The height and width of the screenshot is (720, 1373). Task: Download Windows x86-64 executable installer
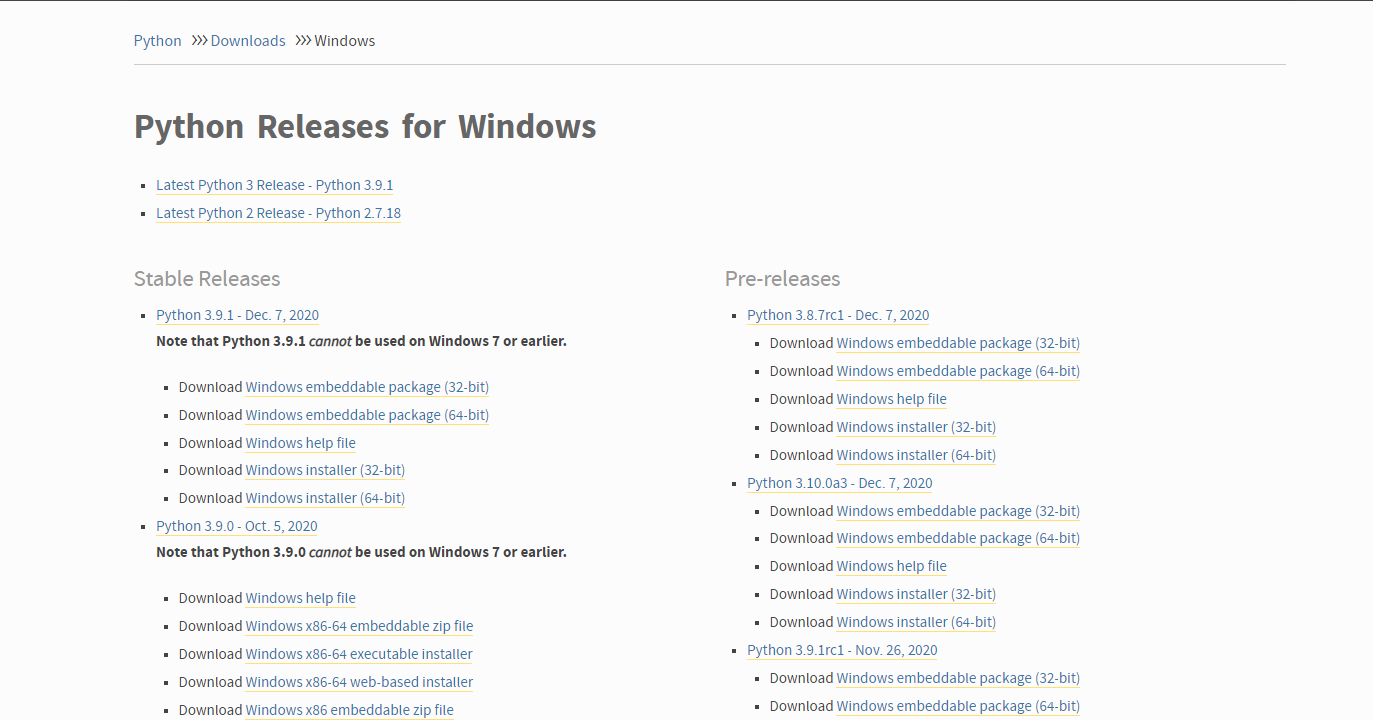click(359, 654)
